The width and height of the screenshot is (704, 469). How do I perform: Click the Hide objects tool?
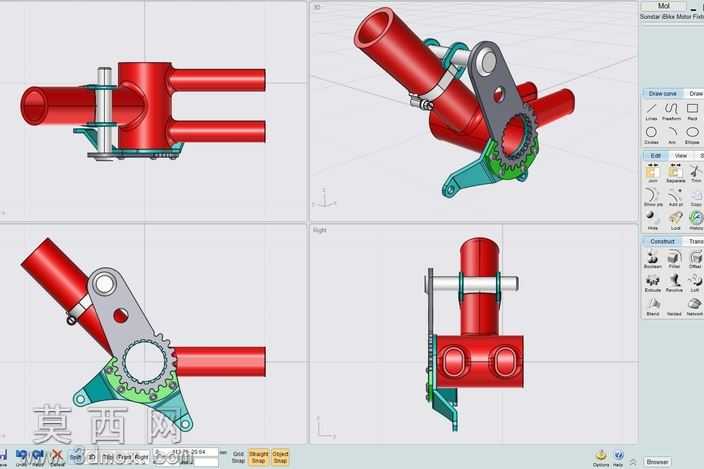652,220
